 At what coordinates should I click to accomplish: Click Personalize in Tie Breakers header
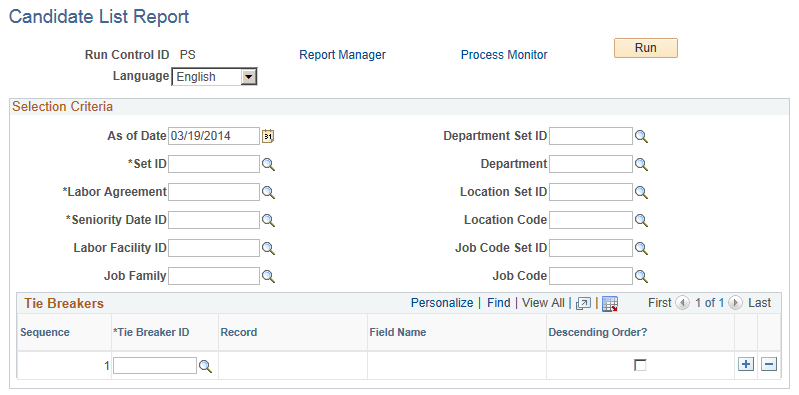pyautogui.click(x=442, y=303)
